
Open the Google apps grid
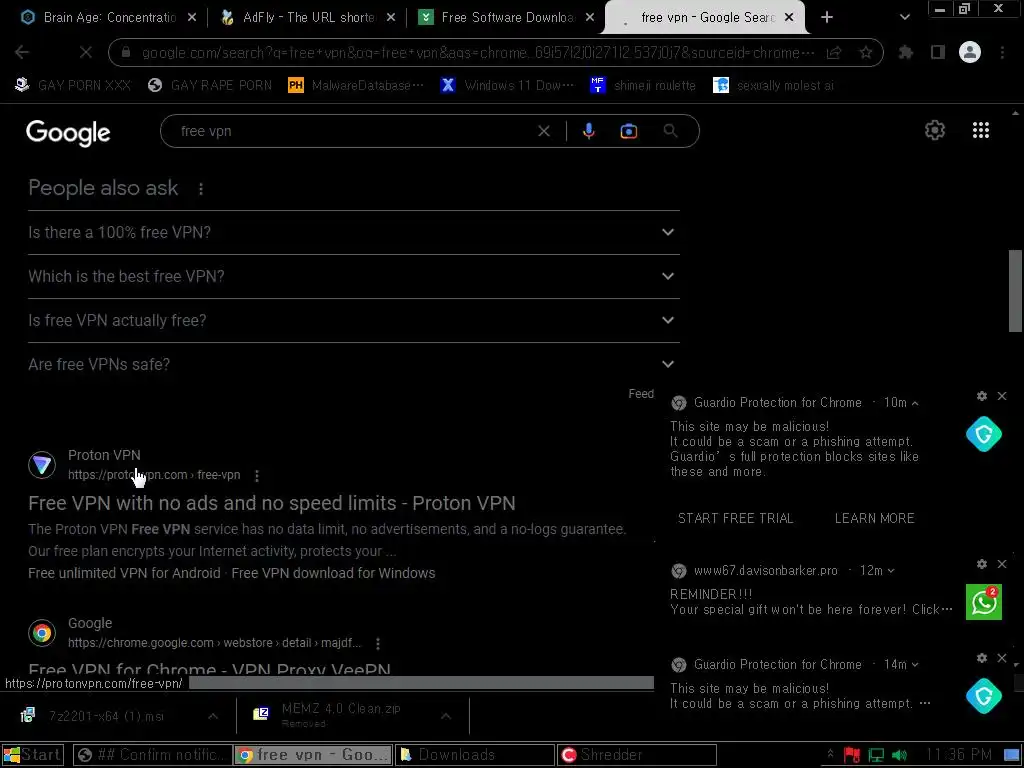[981, 131]
